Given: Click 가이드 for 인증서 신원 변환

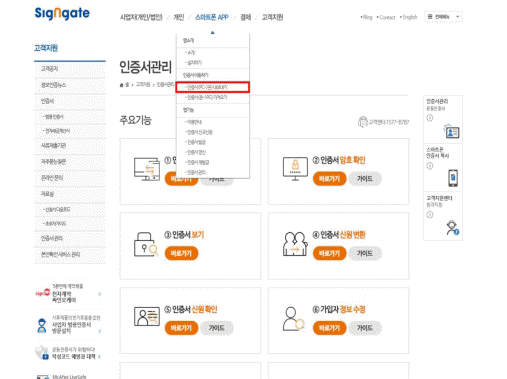Looking at the screenshot, I should point(365,254).
